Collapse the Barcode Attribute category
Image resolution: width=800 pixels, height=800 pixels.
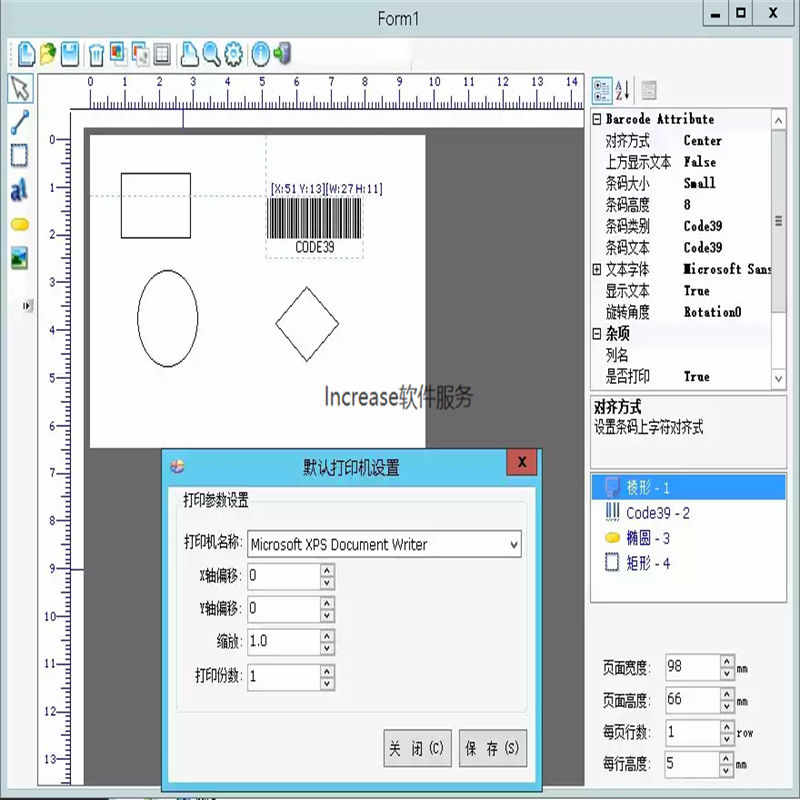[597, 119]
